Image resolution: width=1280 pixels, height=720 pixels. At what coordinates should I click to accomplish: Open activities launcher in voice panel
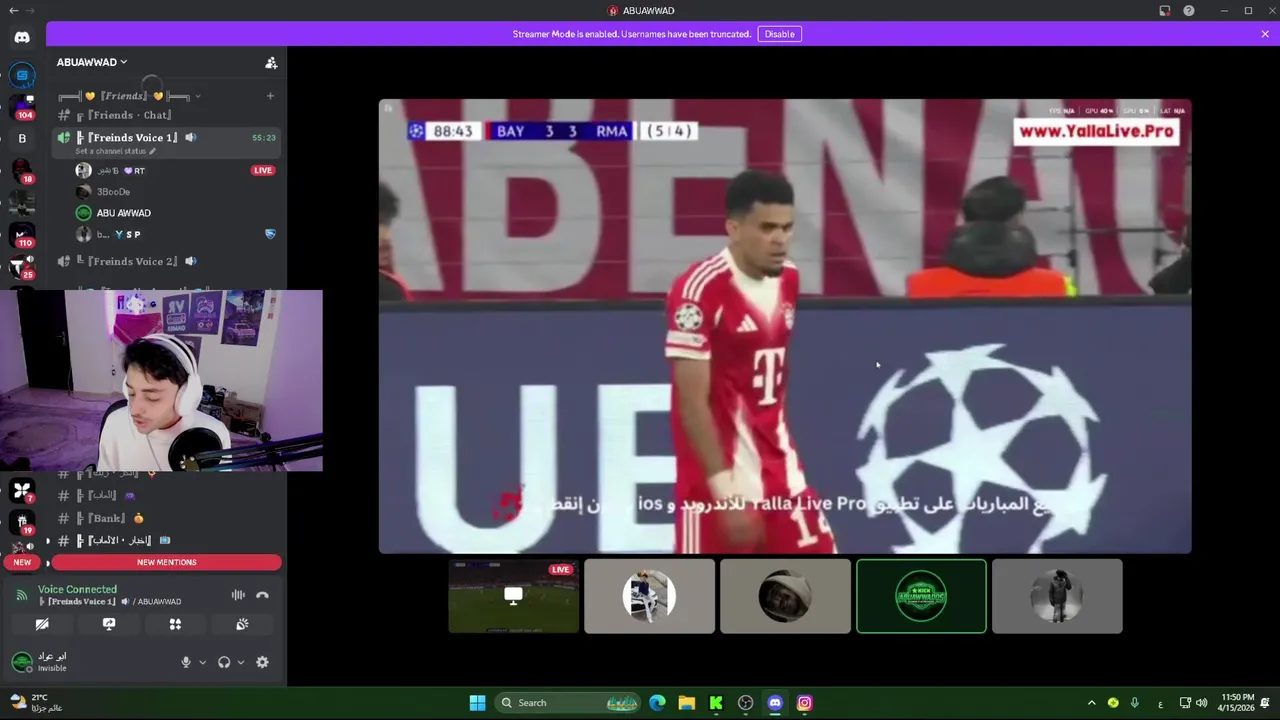tap(175, 624)
